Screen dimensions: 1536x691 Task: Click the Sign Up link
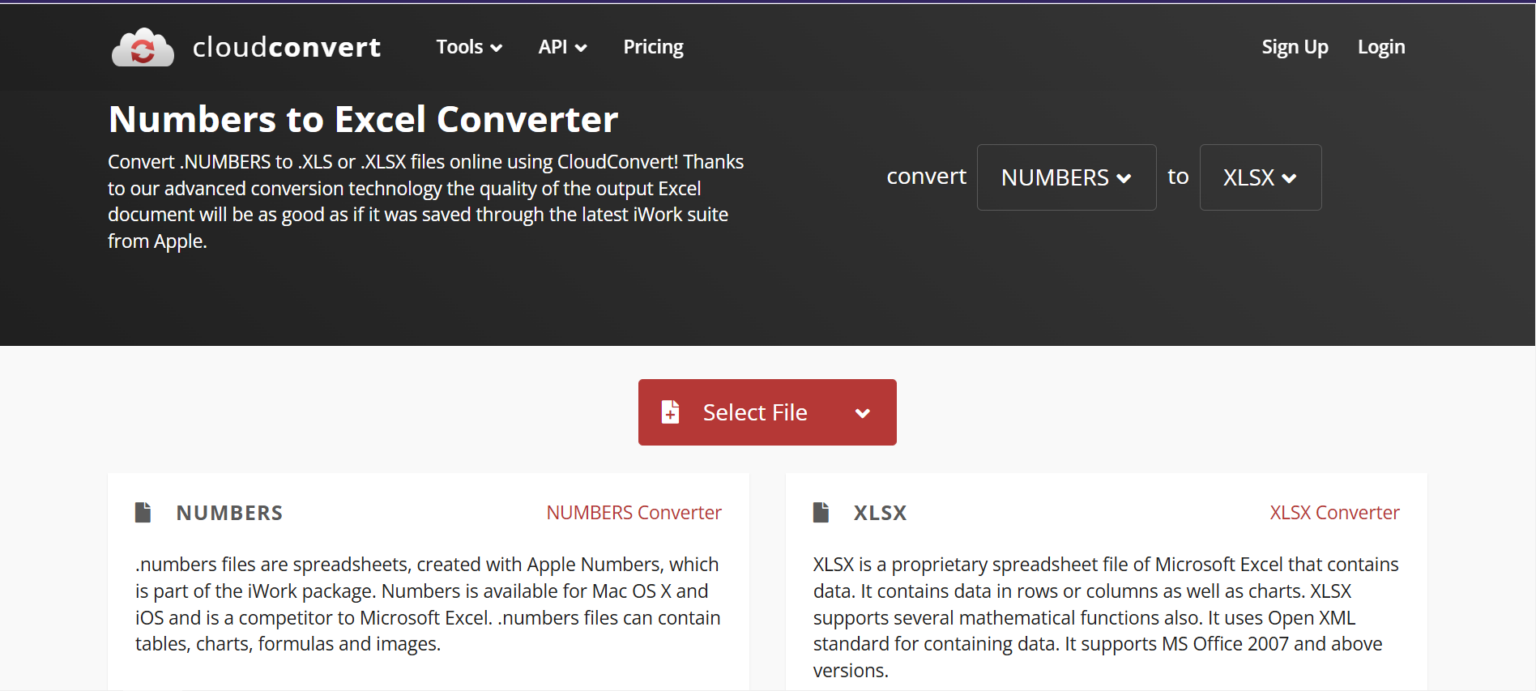point(1294,47)
